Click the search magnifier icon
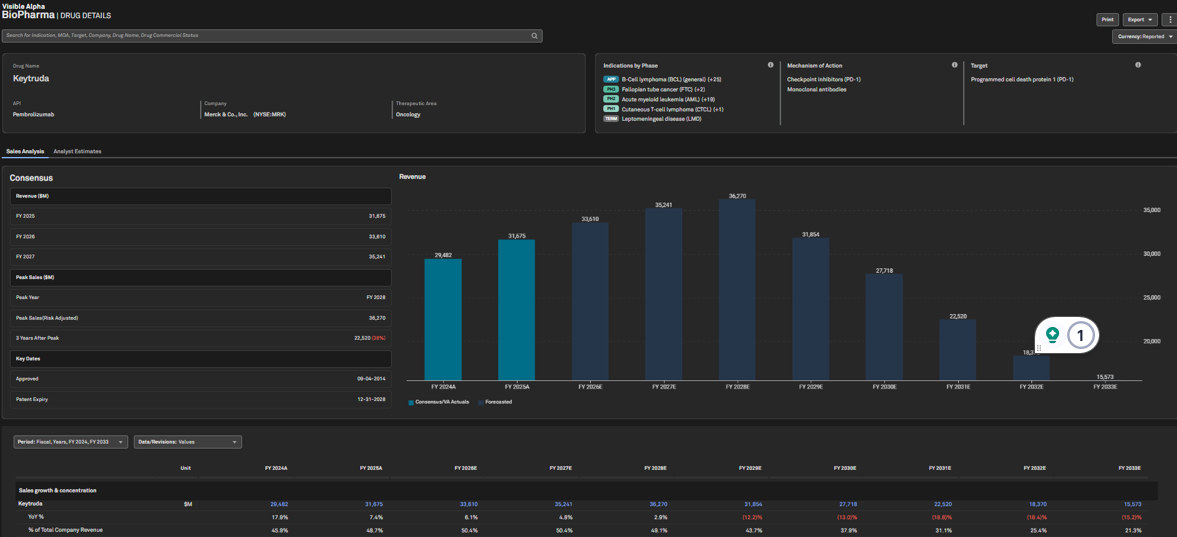 pyautogui.click(x=534, y=36)
